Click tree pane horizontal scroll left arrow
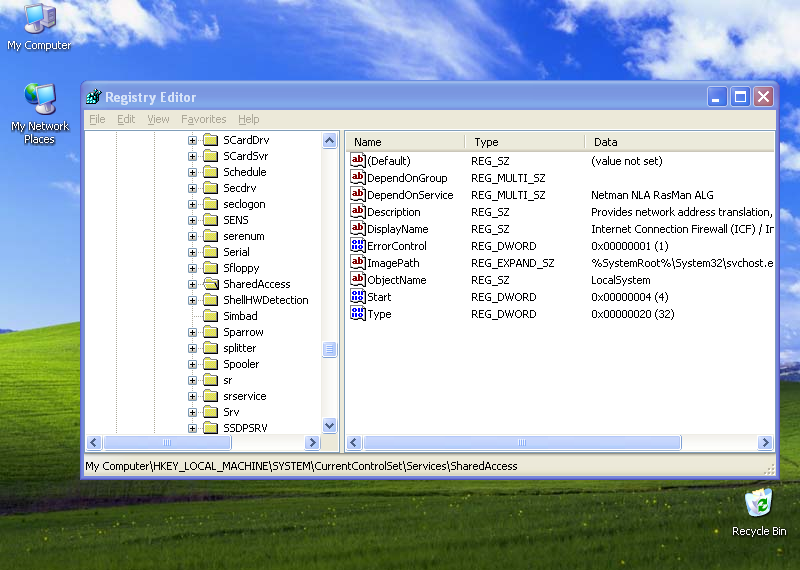 [94, 442]
